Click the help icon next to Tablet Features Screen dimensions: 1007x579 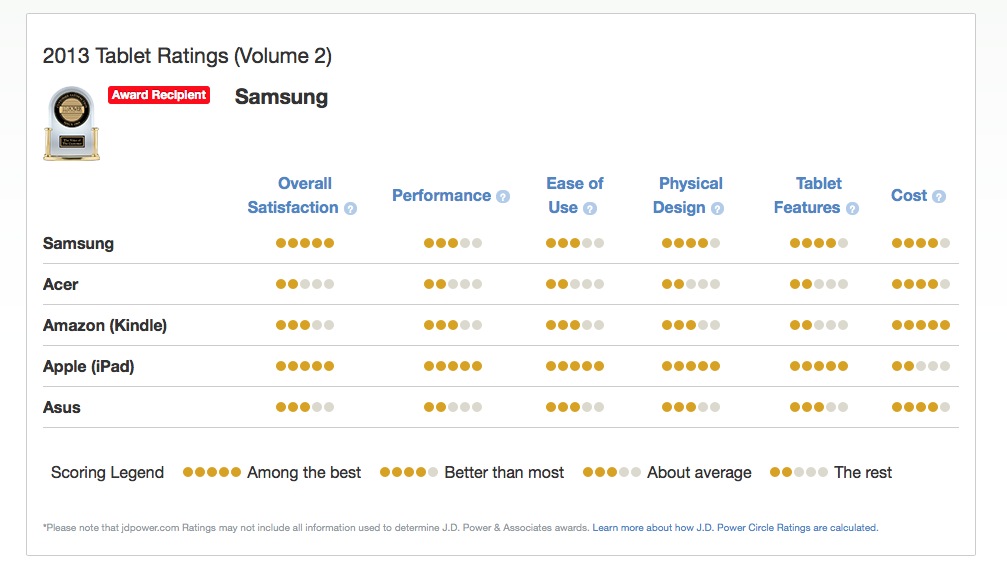pos(852,209)
